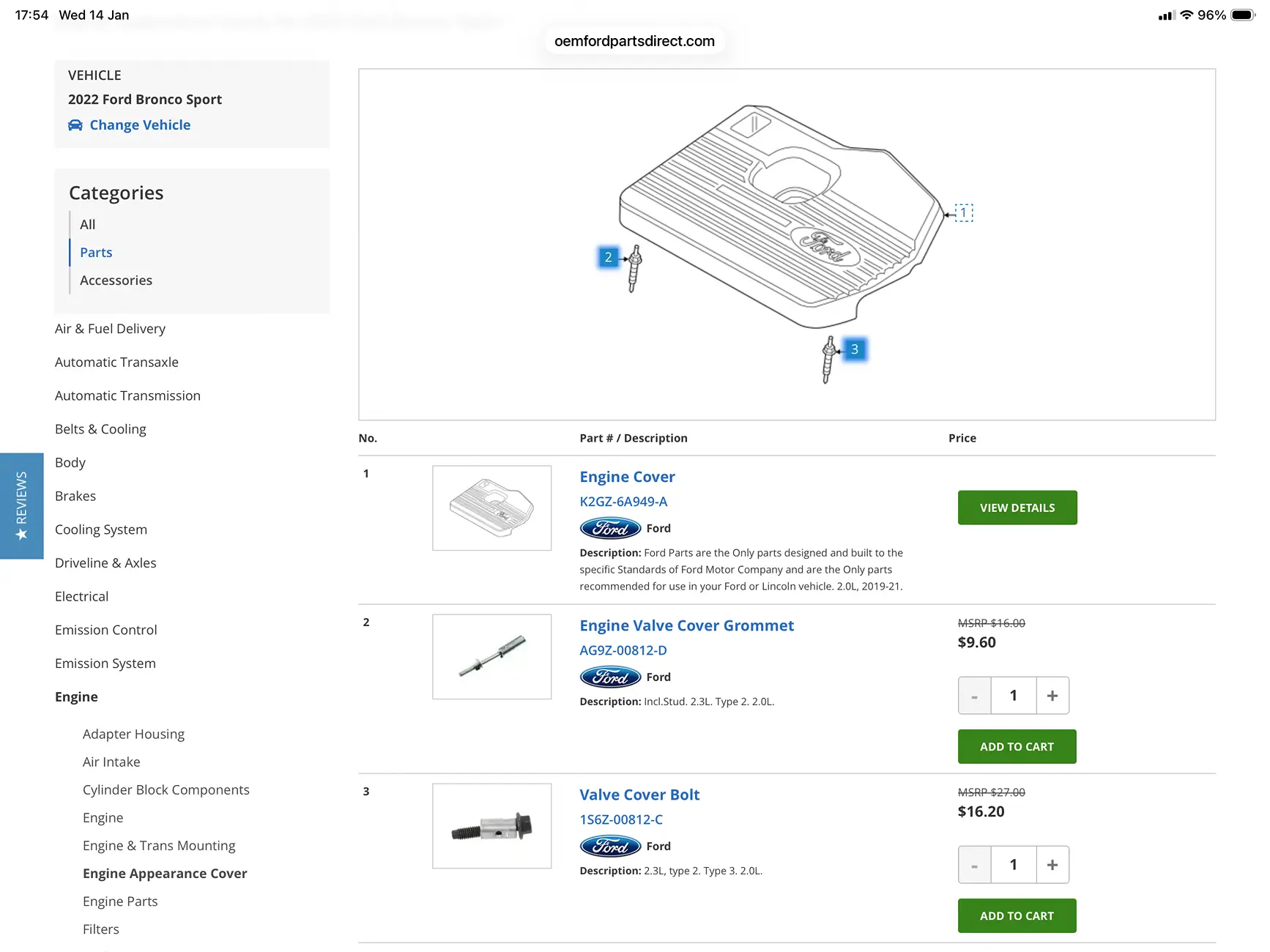Tap the battery status icon
Screen dimensions: 1270x952
click(1242, 15)
